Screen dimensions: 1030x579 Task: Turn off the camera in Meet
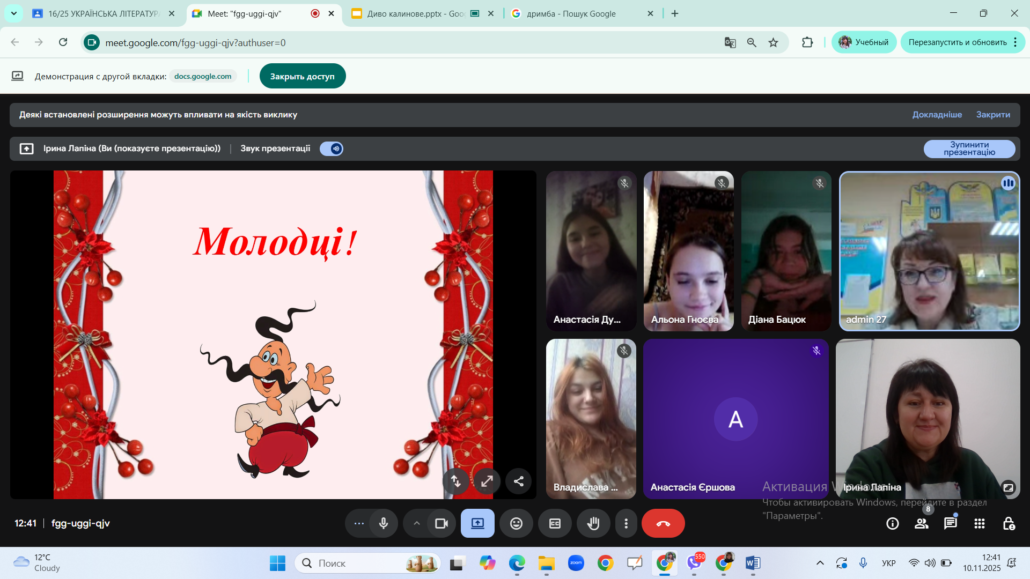click(x=440, y=523)
